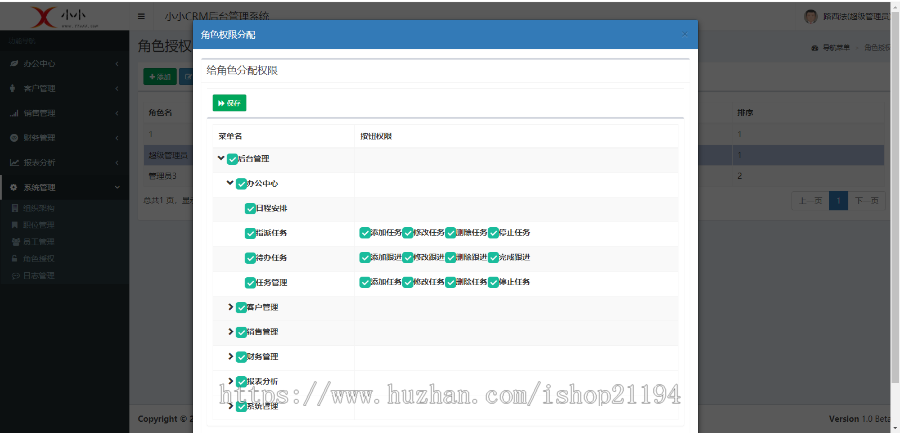Viewport: 900px width, 433px height.
Task: Collapse 系统管理 via its gear icon
Action: click(x=14, y=187)
